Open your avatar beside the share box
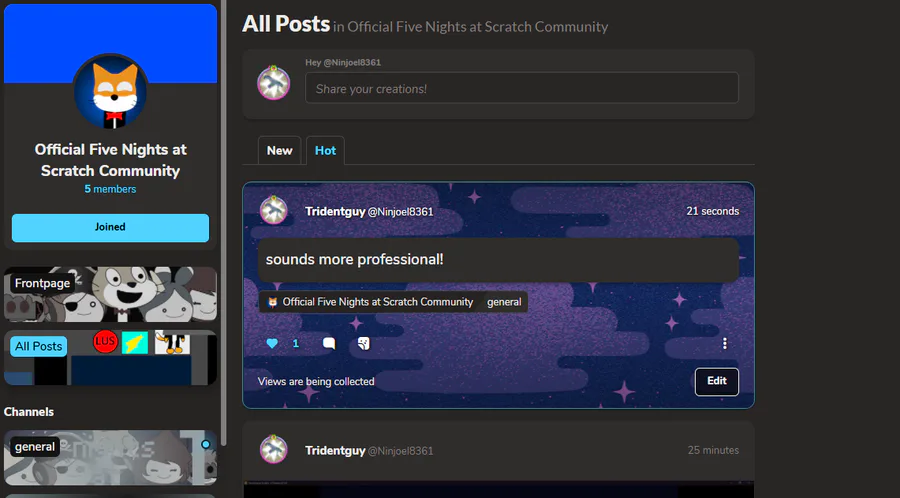This screenshot has height=498, width=900. tap(273, 83)
